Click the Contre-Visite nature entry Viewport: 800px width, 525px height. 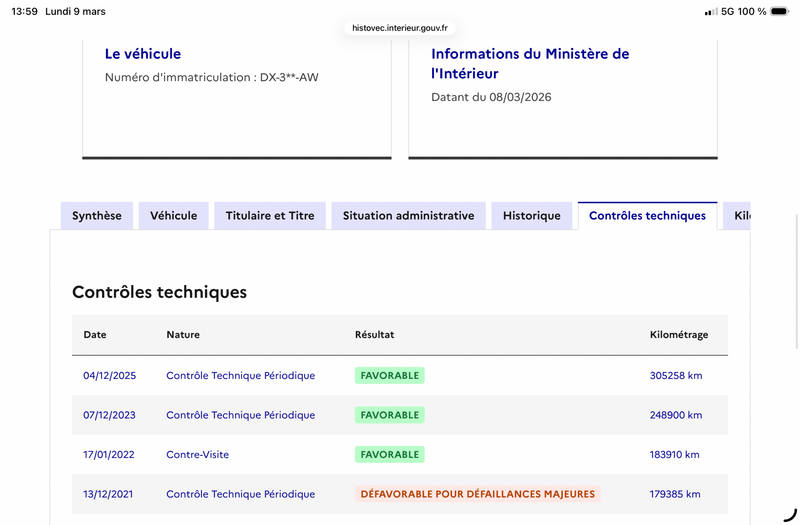tap(197, 455)
